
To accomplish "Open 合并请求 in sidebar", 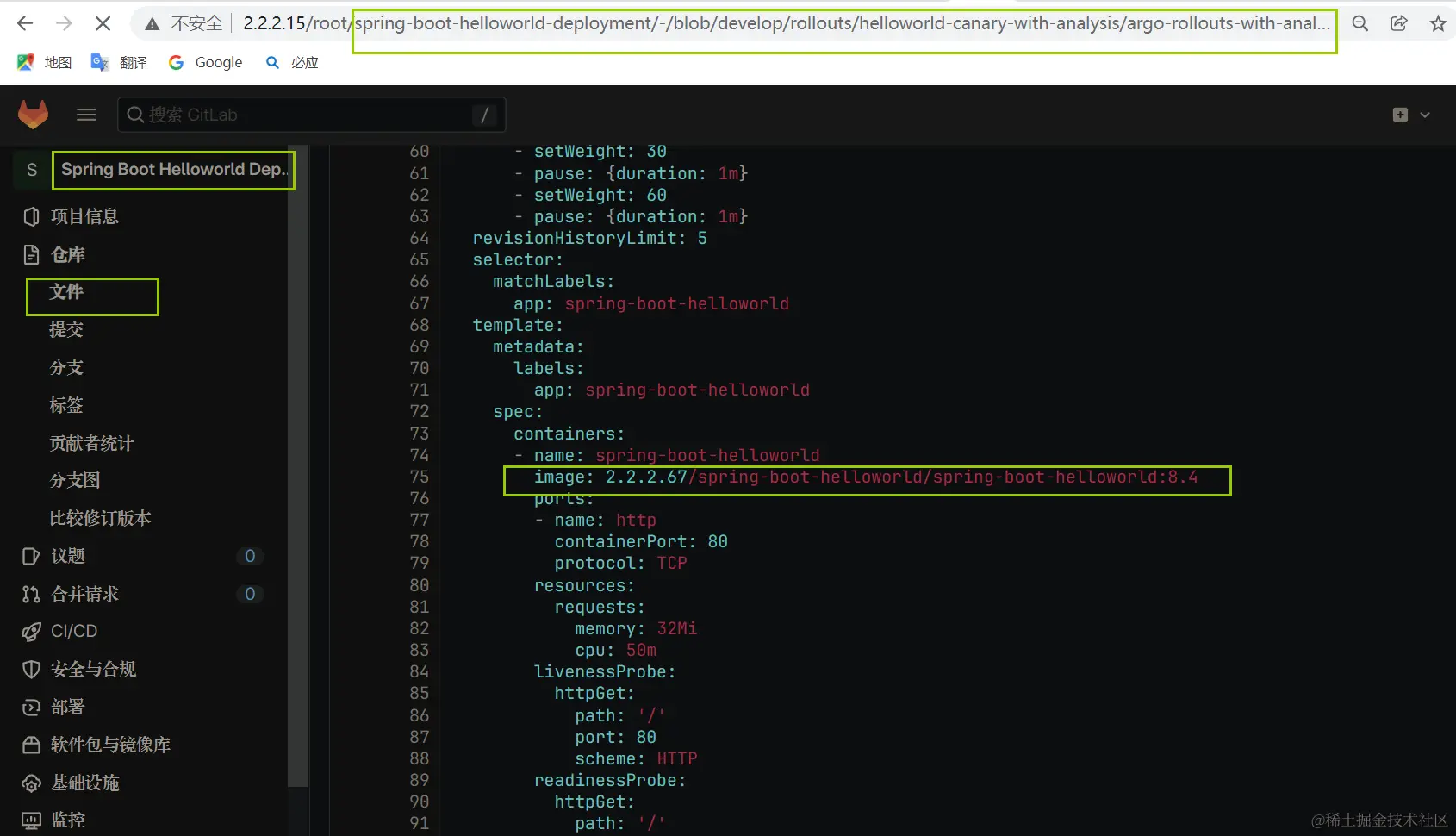I will (84, 594).
